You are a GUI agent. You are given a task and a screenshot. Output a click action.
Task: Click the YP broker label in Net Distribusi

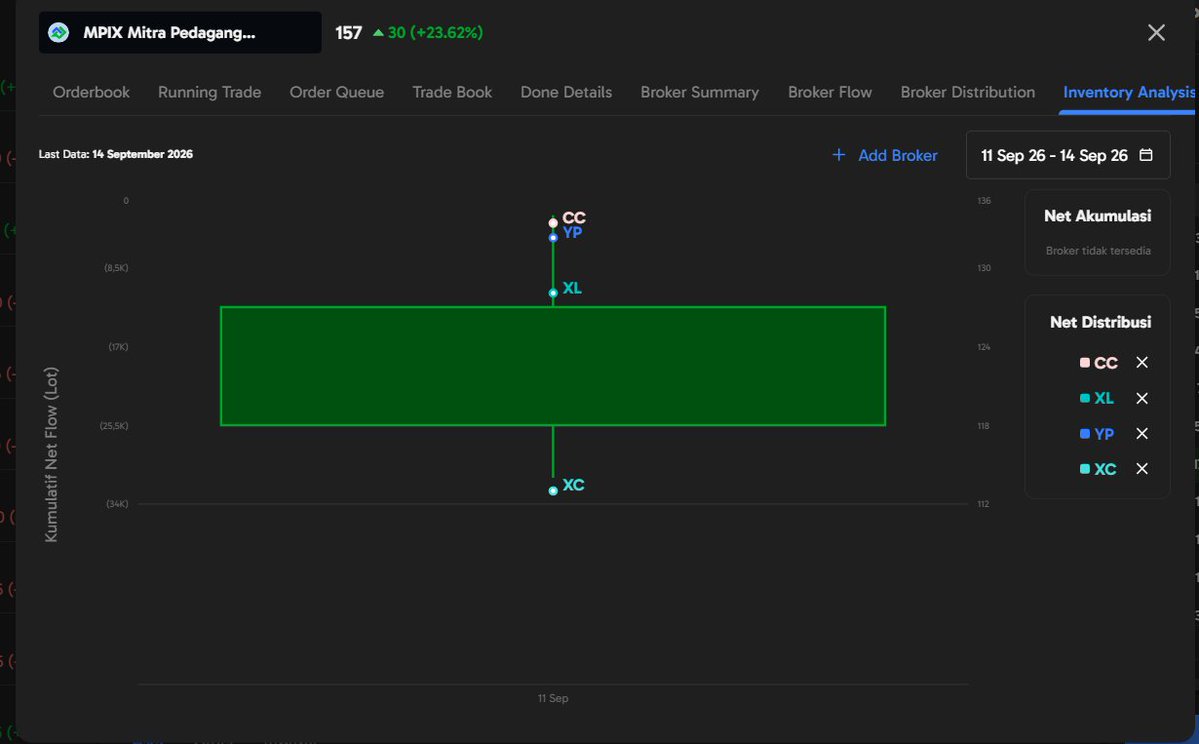[1104, 434]
